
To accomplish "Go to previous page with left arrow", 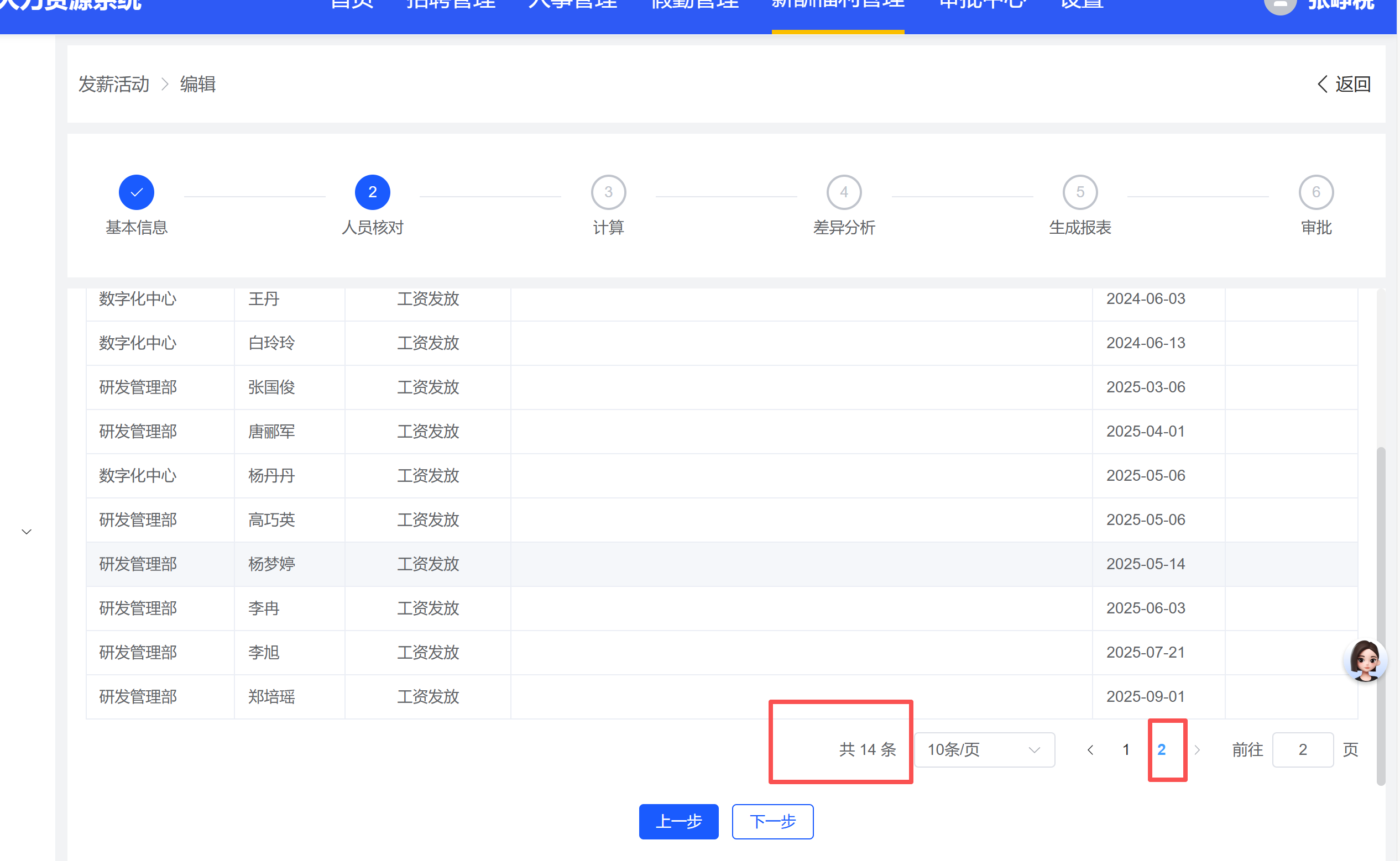I will pos(1090,750).
